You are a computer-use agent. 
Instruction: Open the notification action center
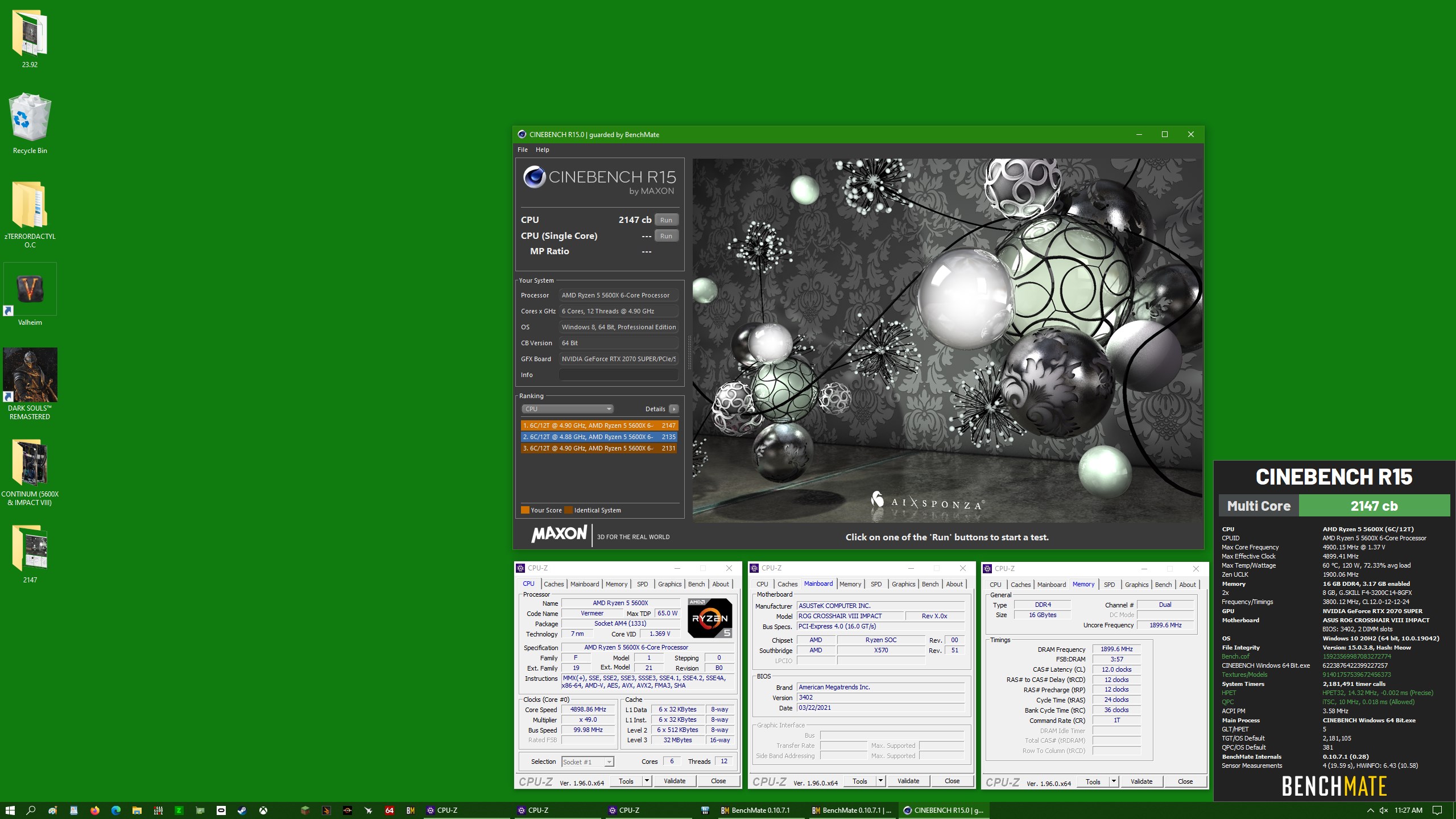(1437, 810)
